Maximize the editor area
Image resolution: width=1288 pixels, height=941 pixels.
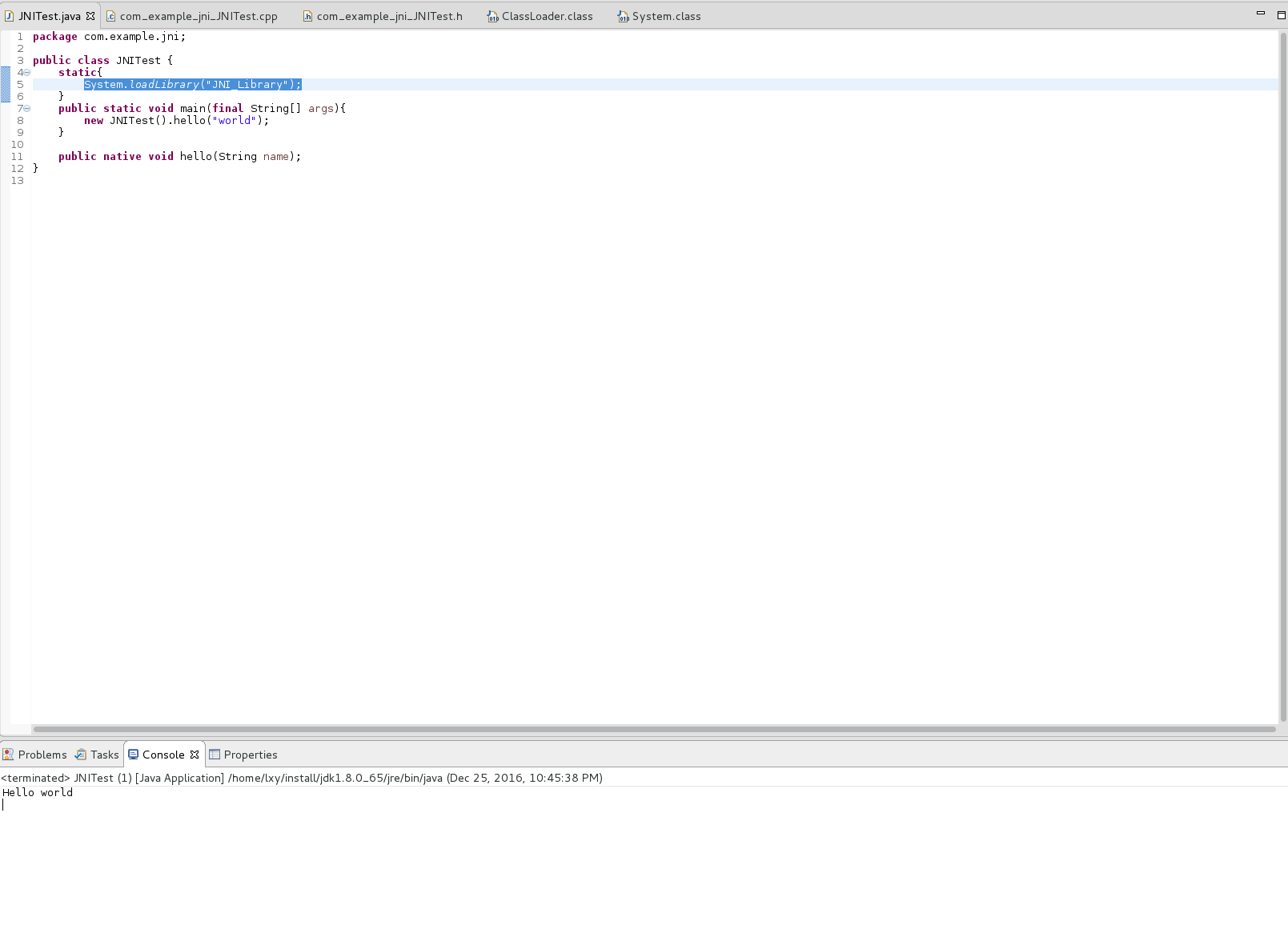tap(1281, 14)
